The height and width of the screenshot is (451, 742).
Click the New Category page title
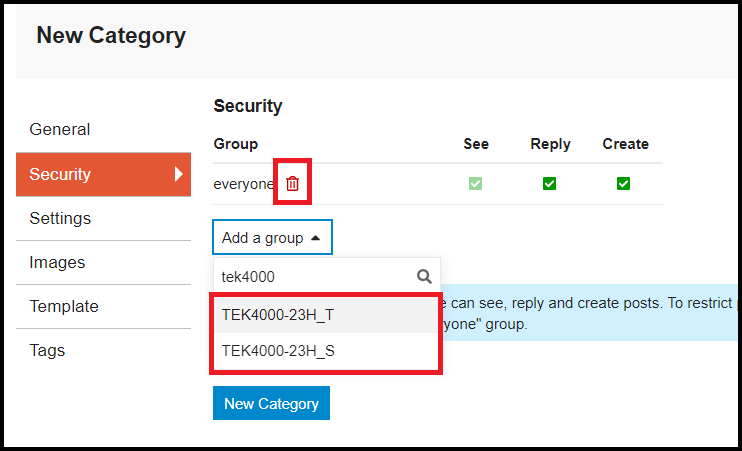tap(111, 35)
